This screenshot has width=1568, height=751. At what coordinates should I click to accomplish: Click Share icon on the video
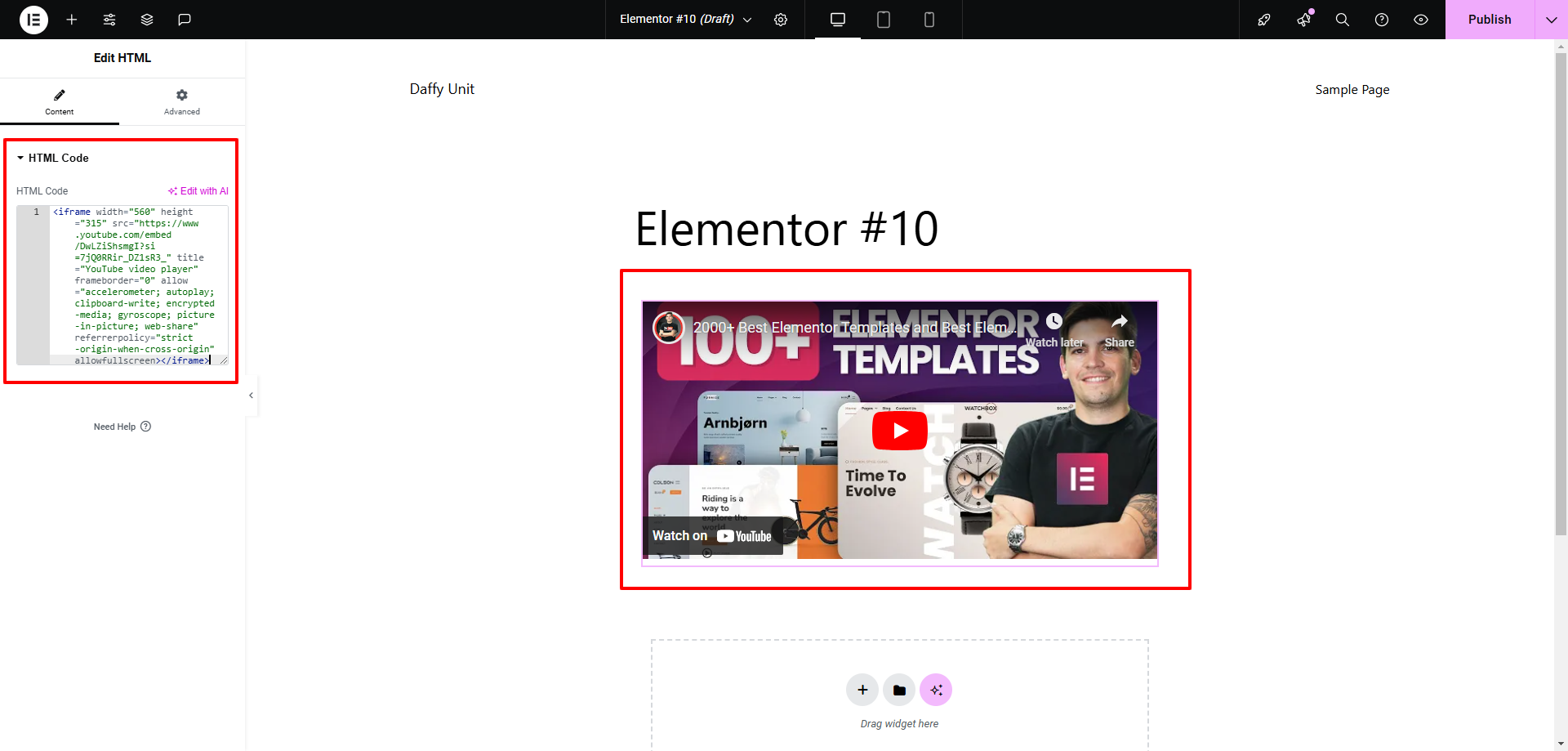(x=1120, y=331)
